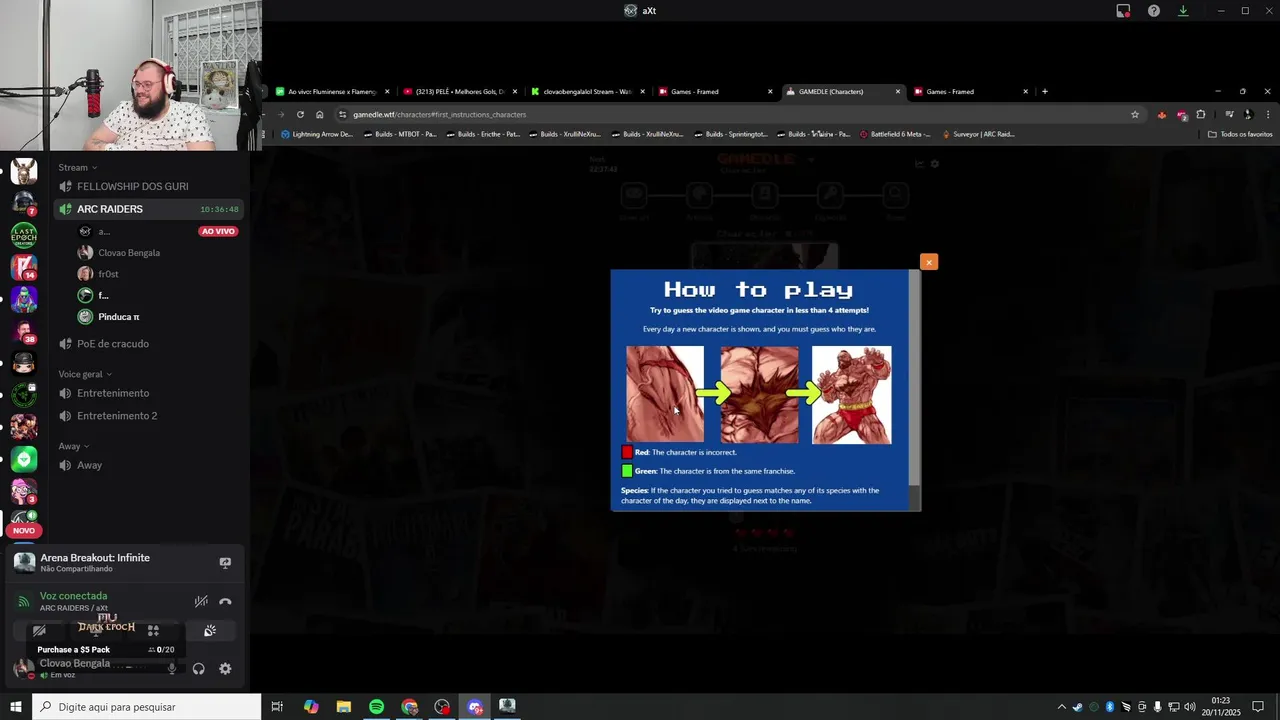The image size is (1280, 720).
Task: Click the scrollbar in How to play dialog
Action: (914, 378)
